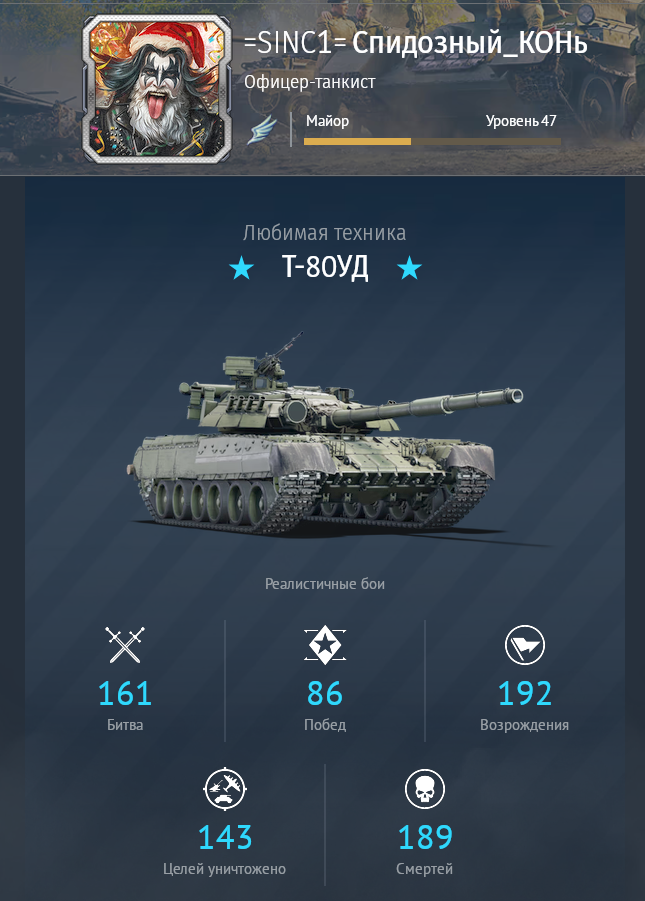Click the wing rank insignia icon
The height and width of the screenshot is (901, 645).
[263, 130]
